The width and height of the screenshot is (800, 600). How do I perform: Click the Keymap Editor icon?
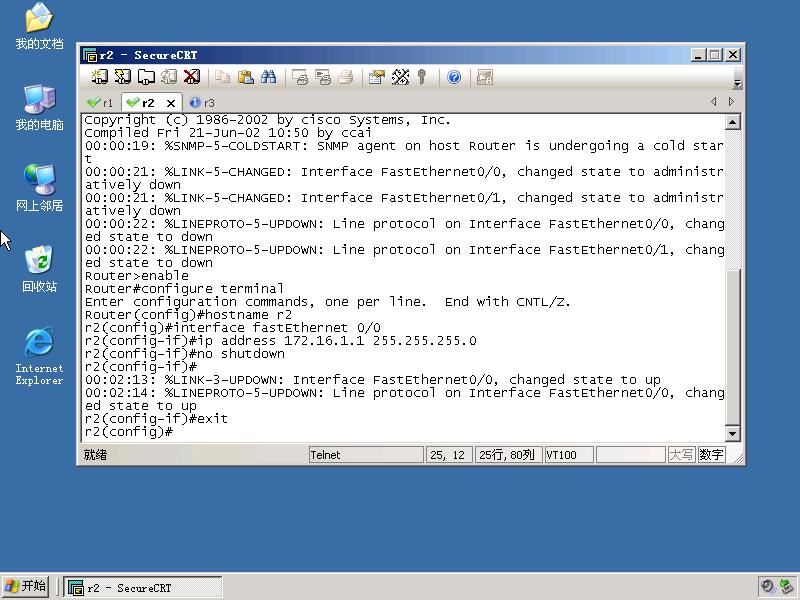(x=401, y=78)
